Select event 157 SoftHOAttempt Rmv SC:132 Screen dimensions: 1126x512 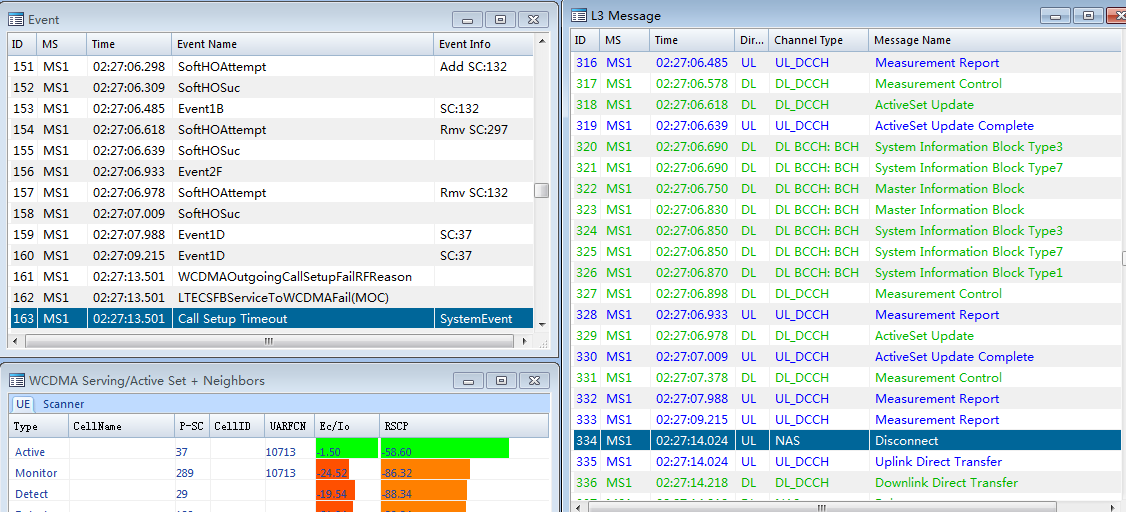click(271, 193)
